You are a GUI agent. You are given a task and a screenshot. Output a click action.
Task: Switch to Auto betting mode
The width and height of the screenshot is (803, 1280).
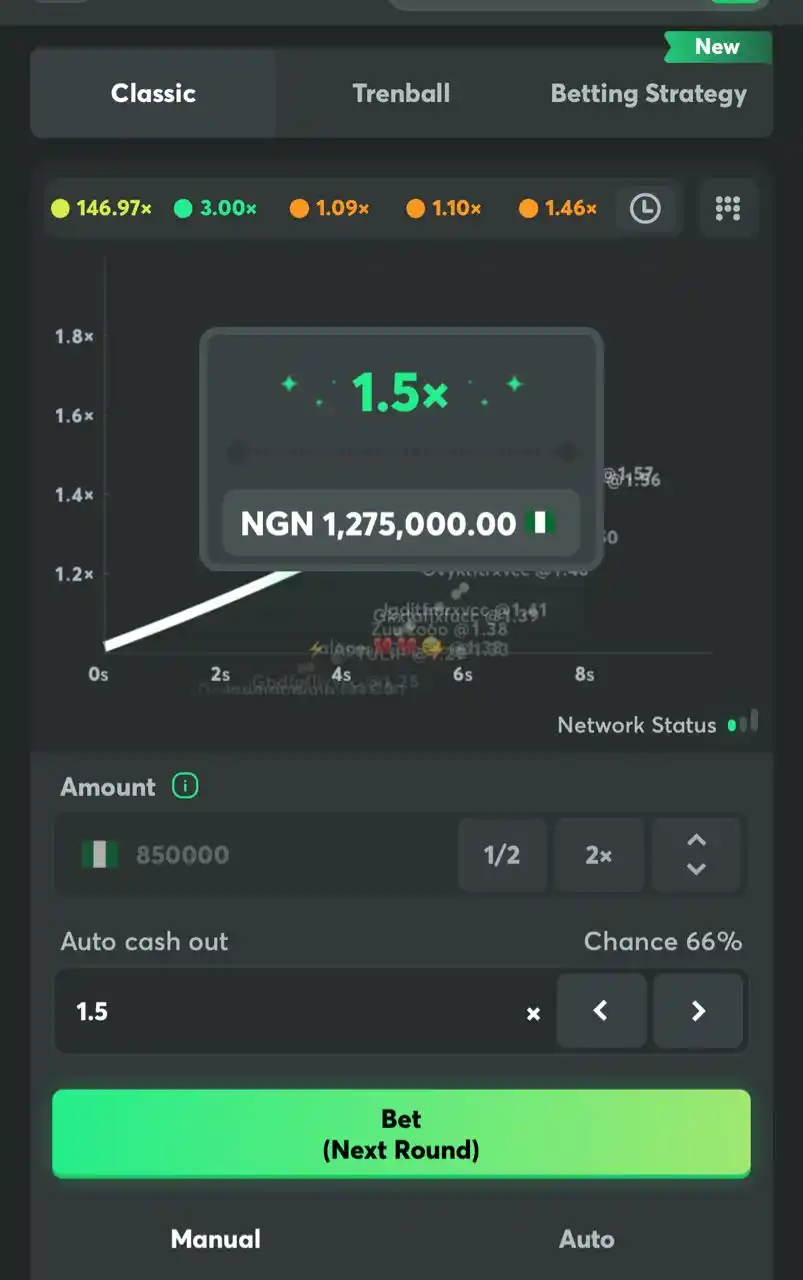click(x=586, y=1239)
